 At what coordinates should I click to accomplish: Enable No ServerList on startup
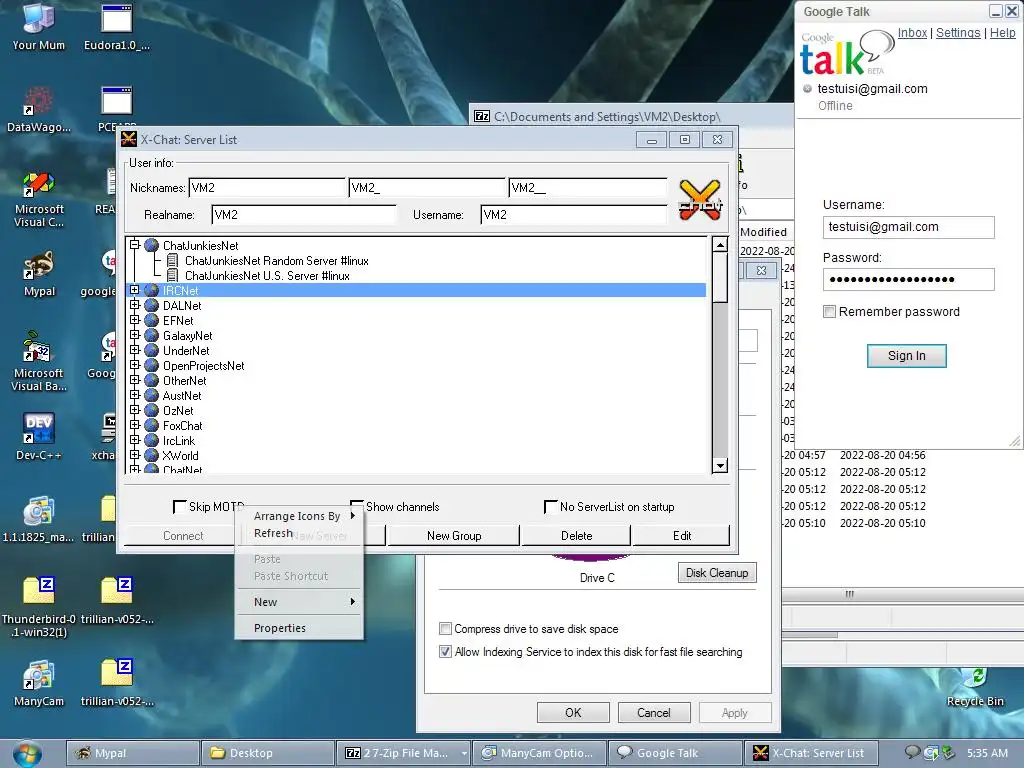[x=551, y=507]
